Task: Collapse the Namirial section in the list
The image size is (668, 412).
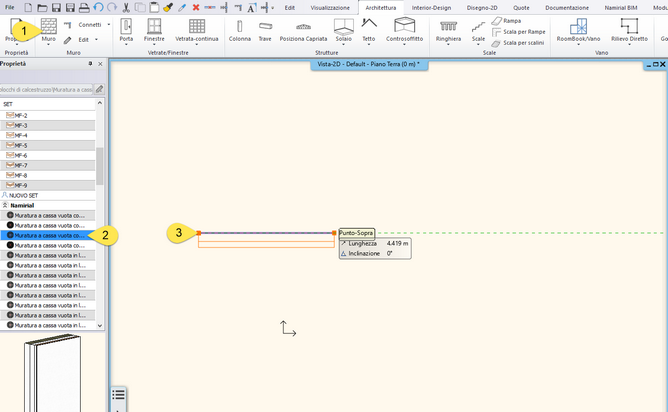Action: [x=5, y=205]
